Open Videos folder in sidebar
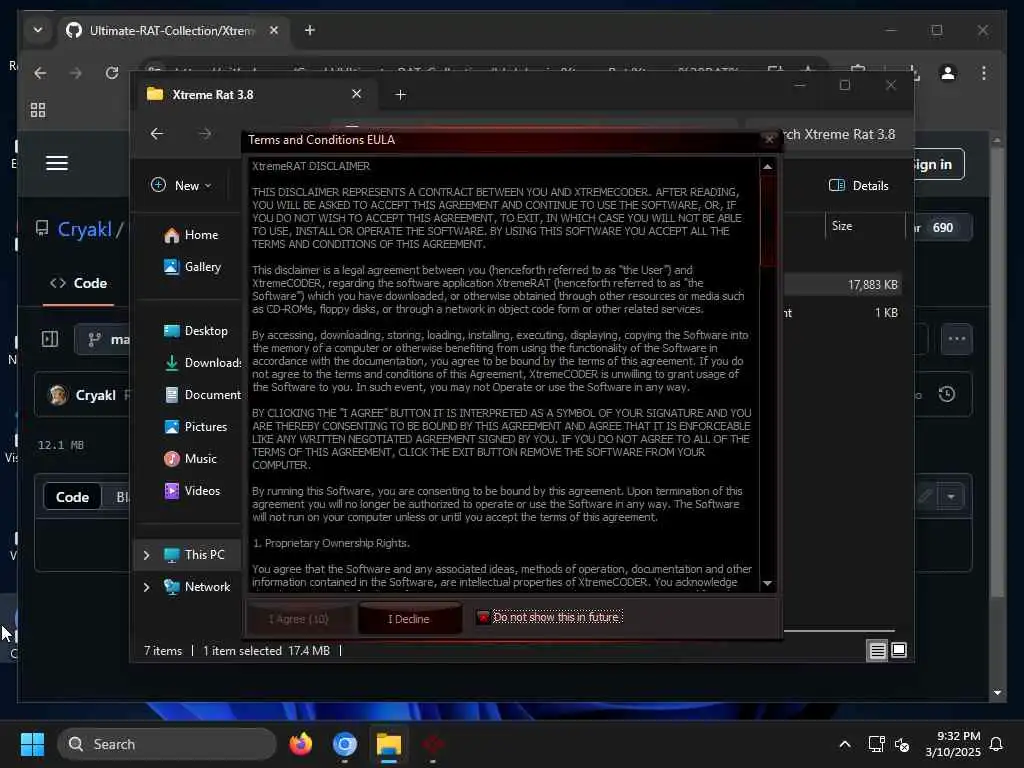Screen dimensions: 1024x768 point(192,491)
